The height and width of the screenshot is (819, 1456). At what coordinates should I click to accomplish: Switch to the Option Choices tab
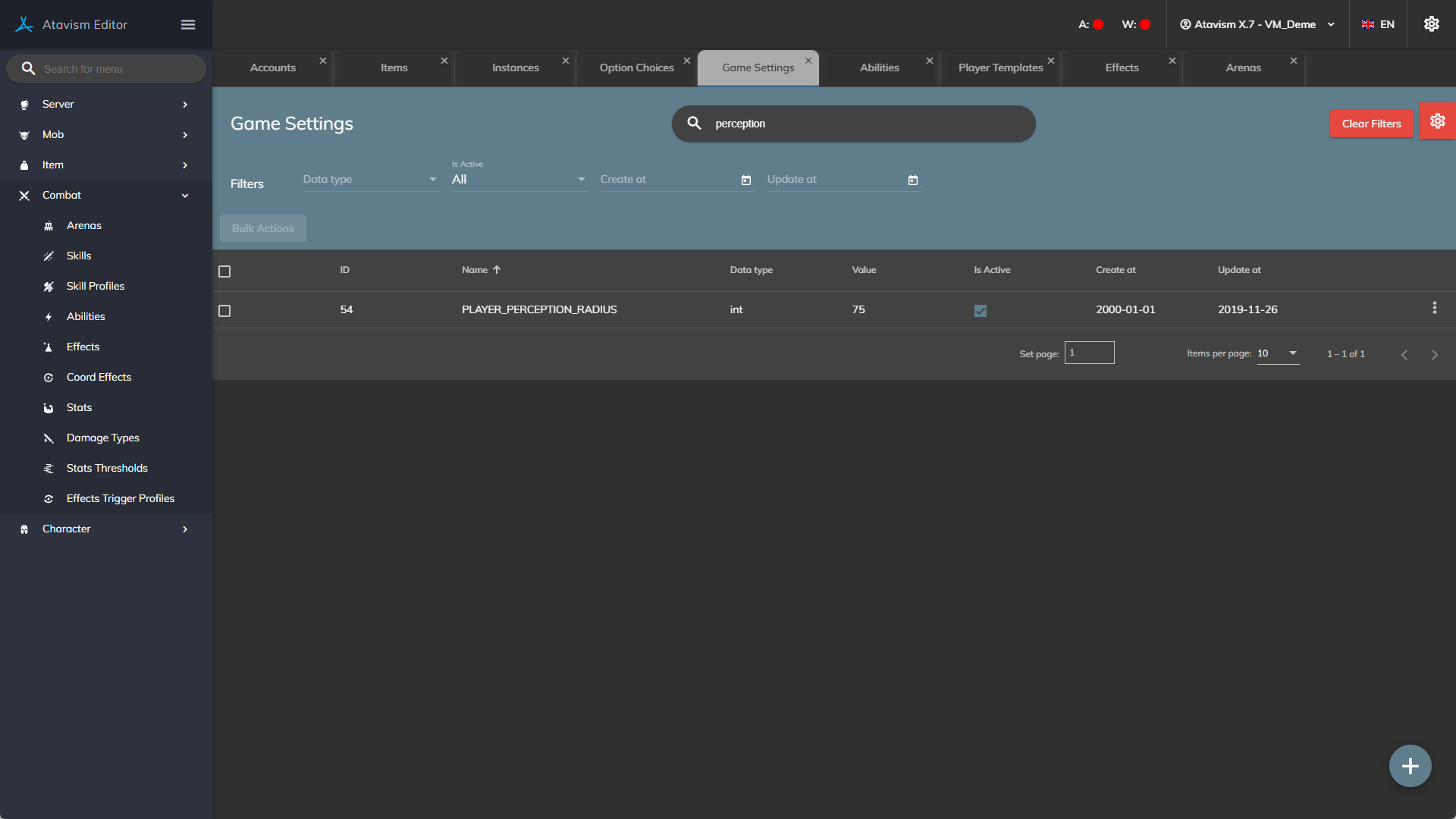coord(636,67)
